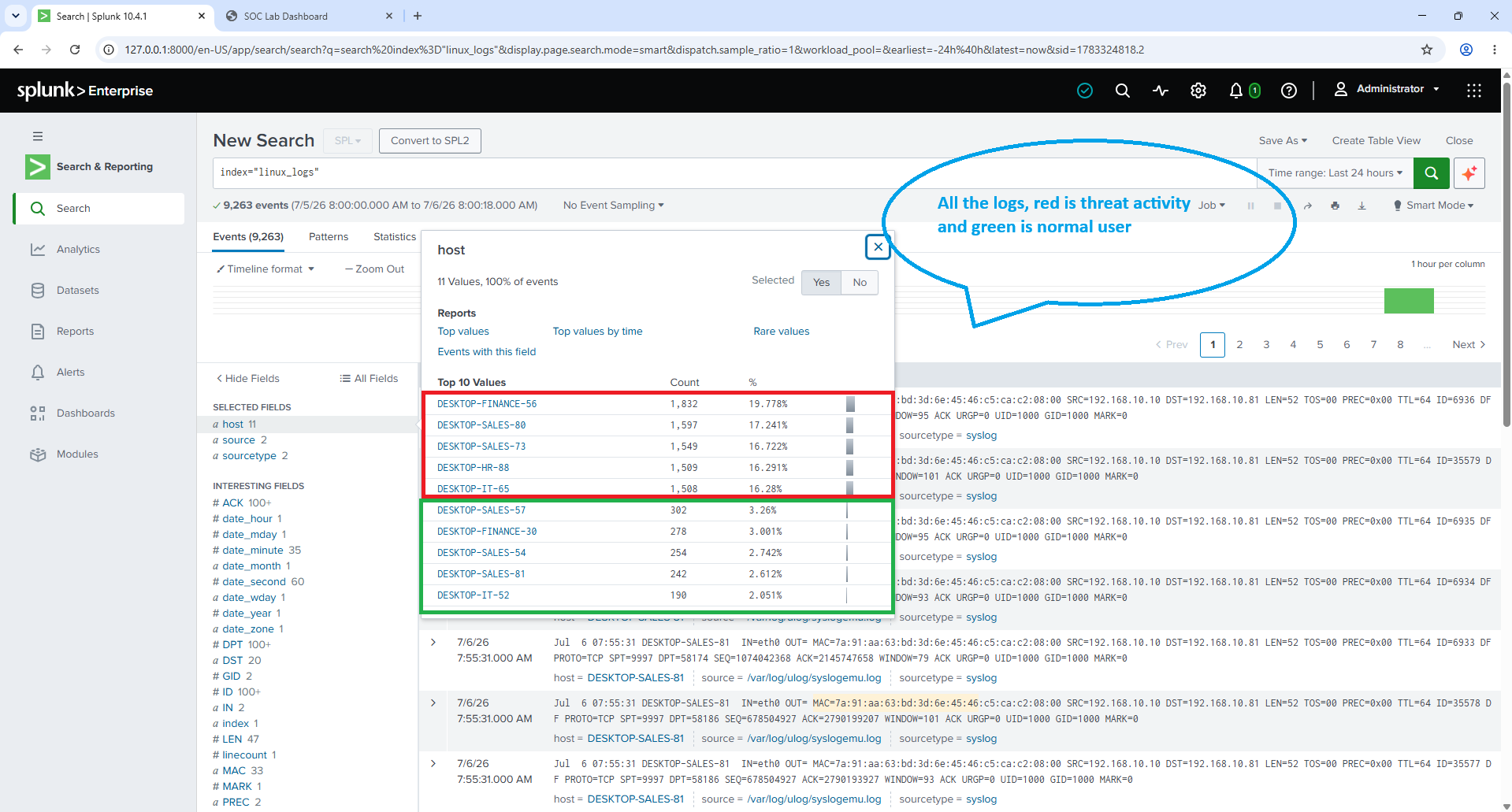Click Convert to SPL2 button
This screenshot has width=1512, height=812.
pos(430,141)
